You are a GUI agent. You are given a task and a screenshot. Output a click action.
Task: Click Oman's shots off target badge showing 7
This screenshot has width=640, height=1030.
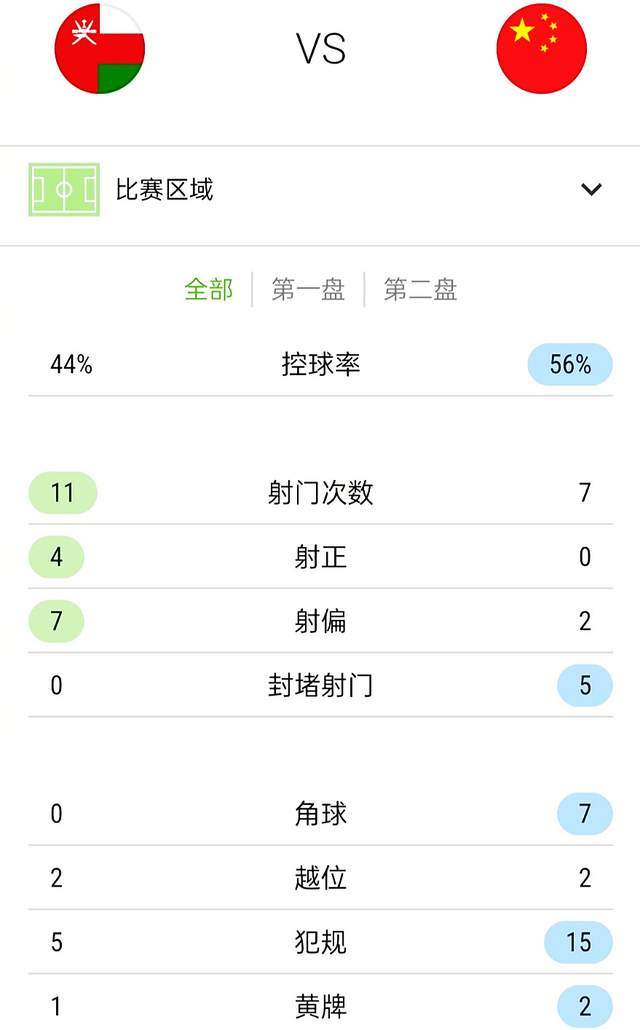[56, 621]
